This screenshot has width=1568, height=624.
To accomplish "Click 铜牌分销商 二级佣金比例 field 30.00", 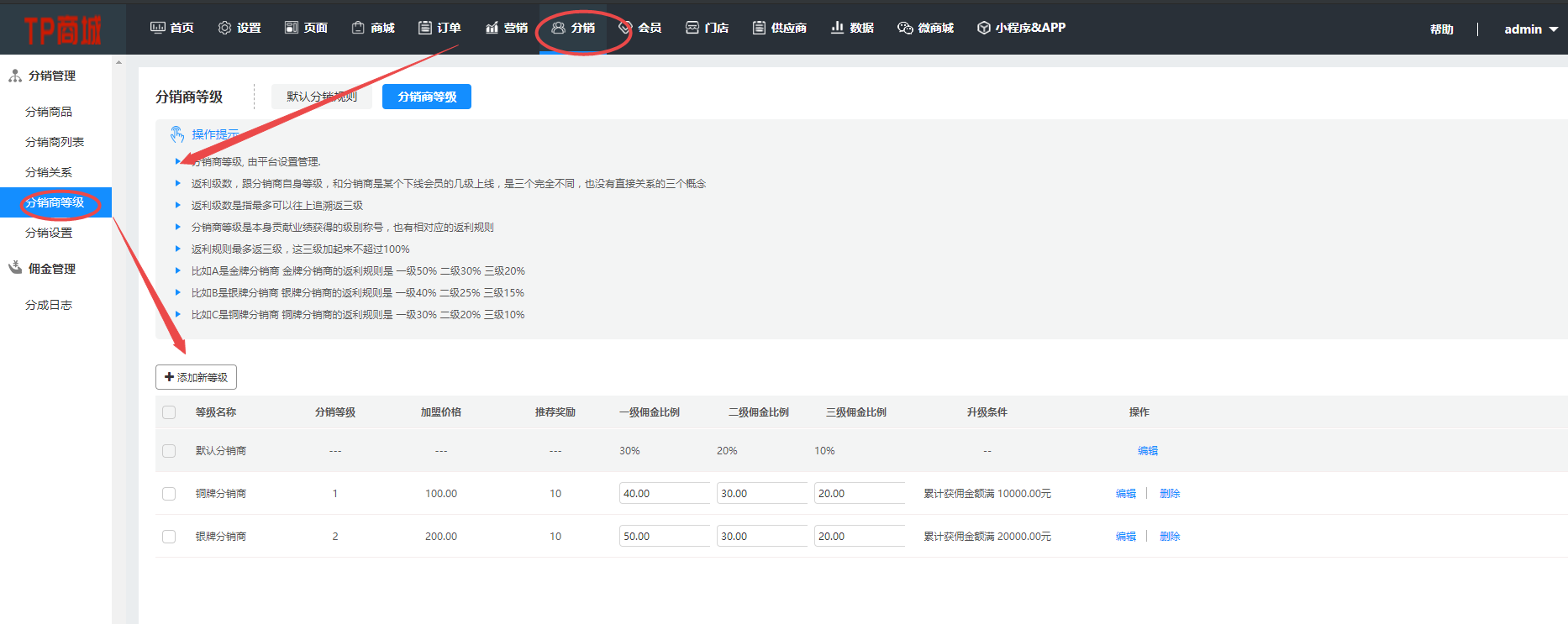I will coord(762,493).
